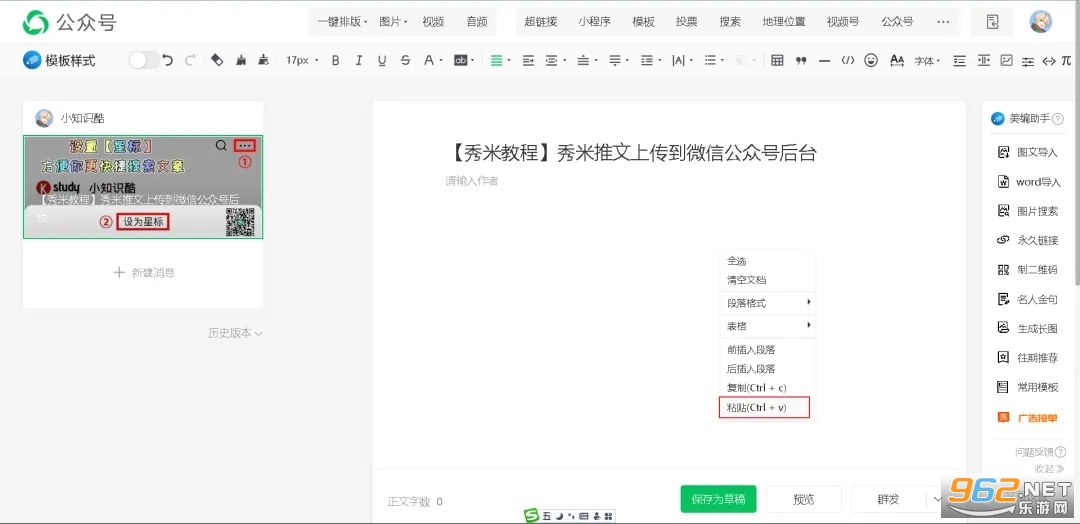Click the AA letter-case icon

tap(896, 61)
